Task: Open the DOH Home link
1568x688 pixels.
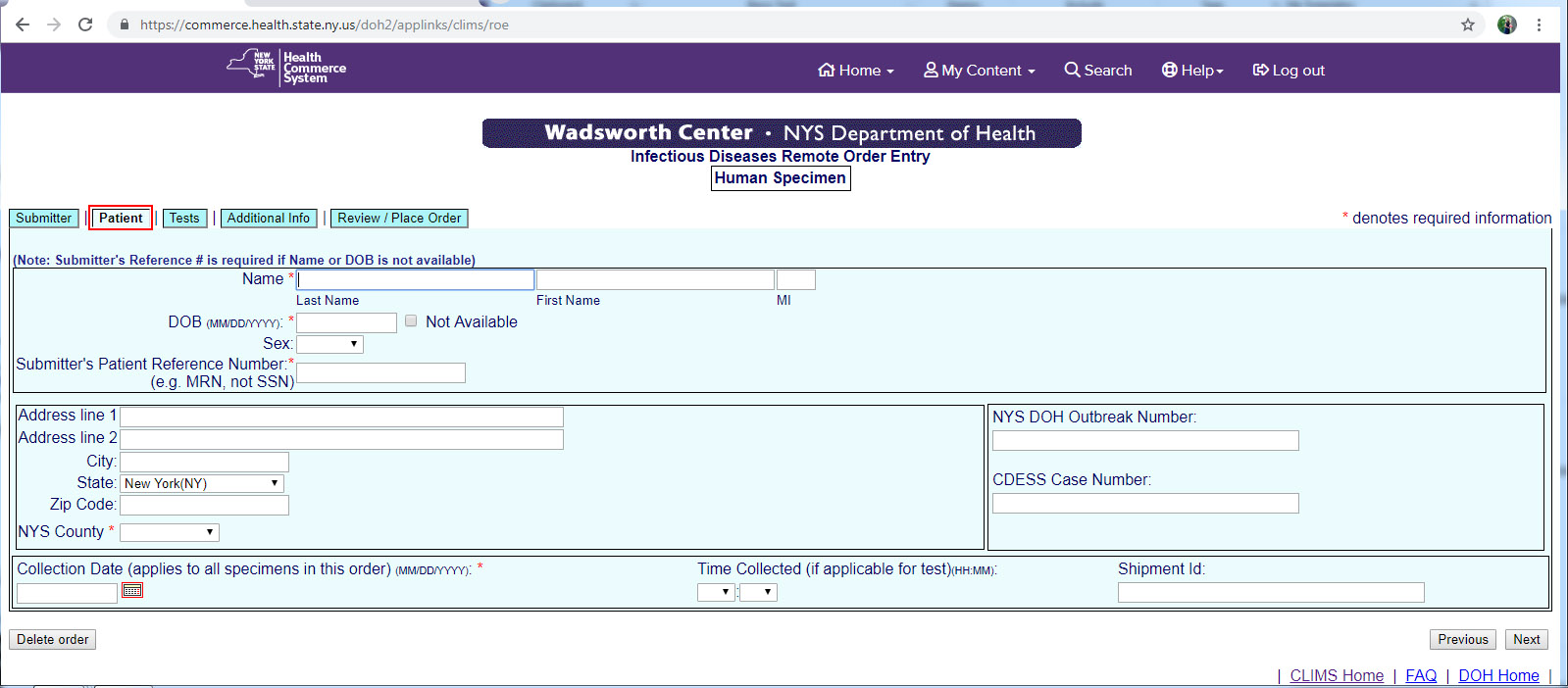Action: 1498,675
